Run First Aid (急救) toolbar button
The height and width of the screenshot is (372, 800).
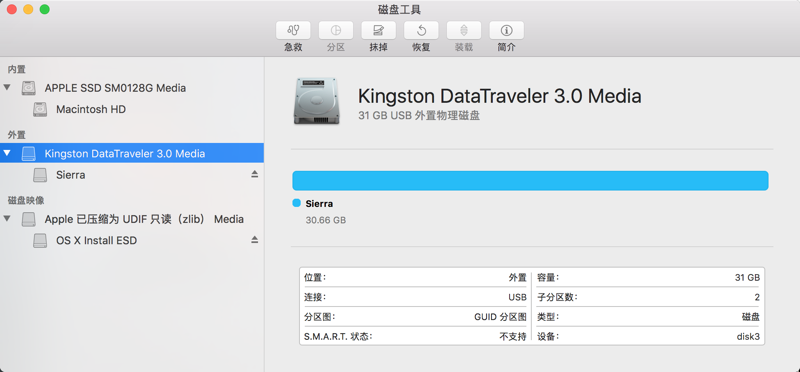[x=293, y=30]
